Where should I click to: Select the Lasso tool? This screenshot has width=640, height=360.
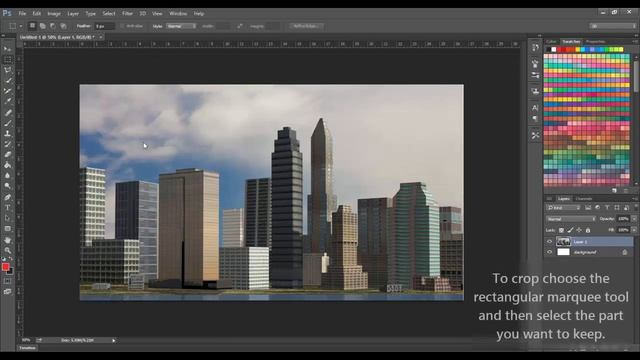(7, 70)
